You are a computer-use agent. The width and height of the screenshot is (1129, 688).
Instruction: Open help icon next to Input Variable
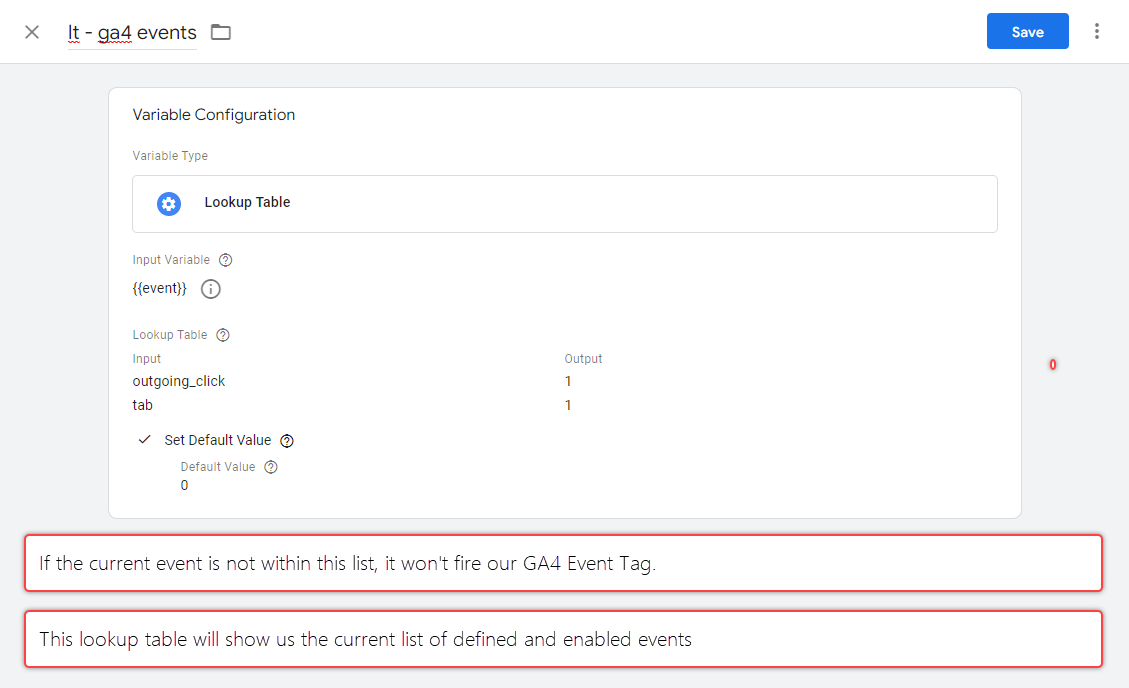(x=225, y=260)
